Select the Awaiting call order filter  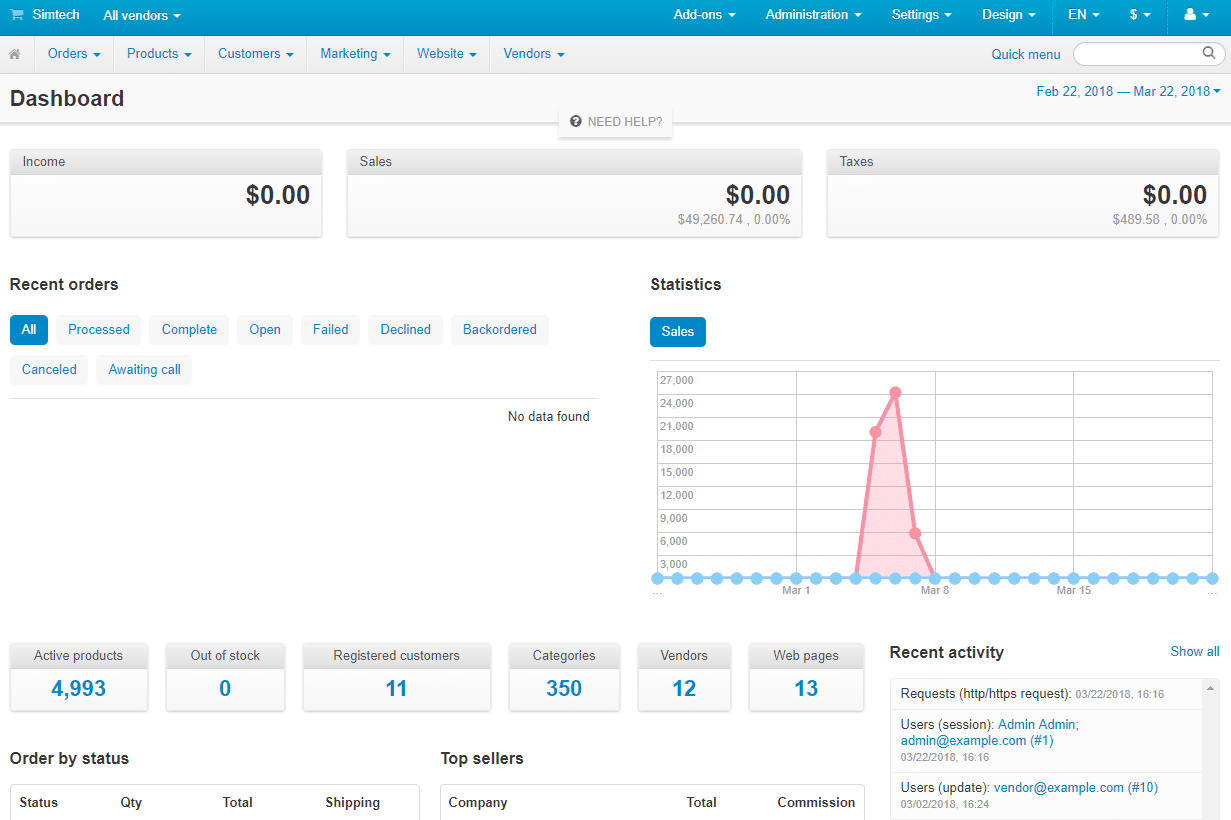143,369
